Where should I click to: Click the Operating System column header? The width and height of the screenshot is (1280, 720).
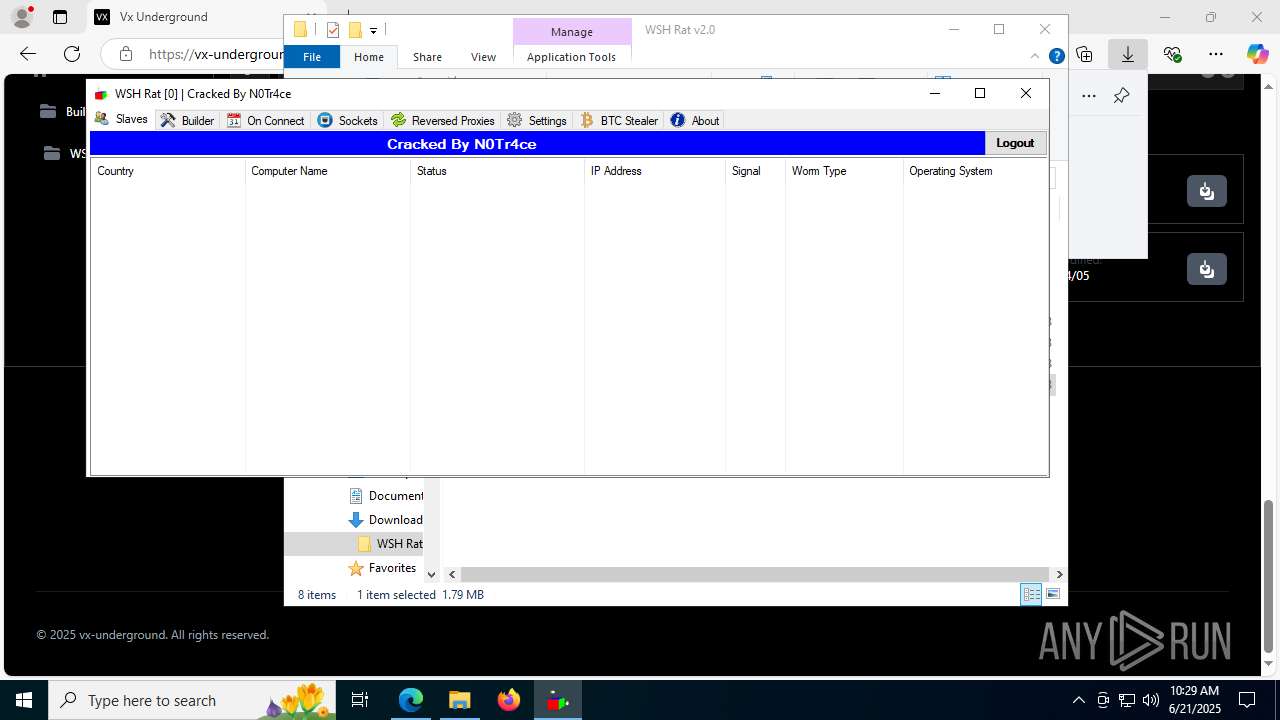(975, 171)
